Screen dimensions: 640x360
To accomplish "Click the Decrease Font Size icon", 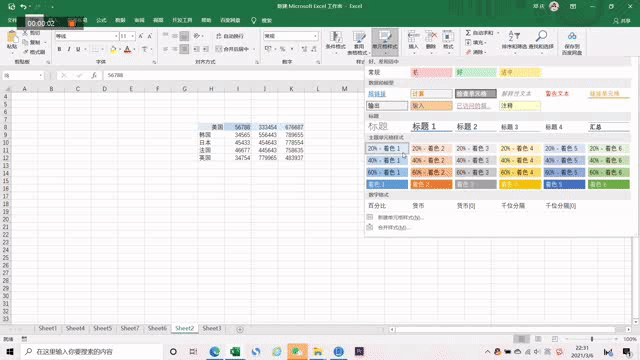I will pos(150,36).
